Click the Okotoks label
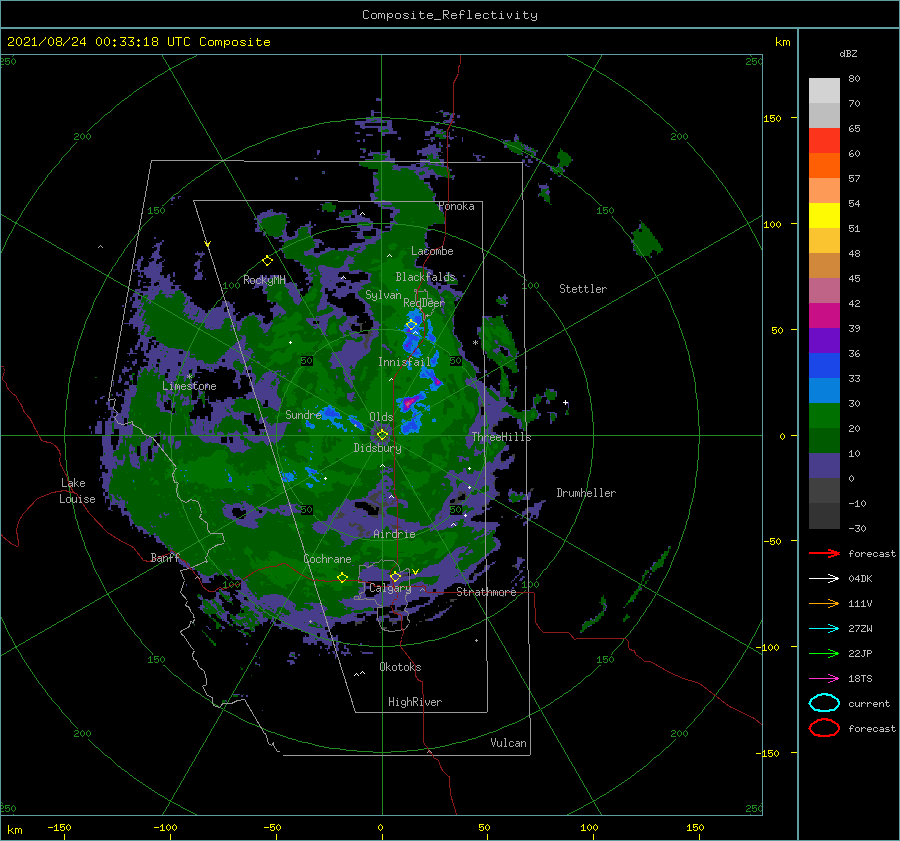This screenshot has height=841, width=900. click(x=400, y=668)
